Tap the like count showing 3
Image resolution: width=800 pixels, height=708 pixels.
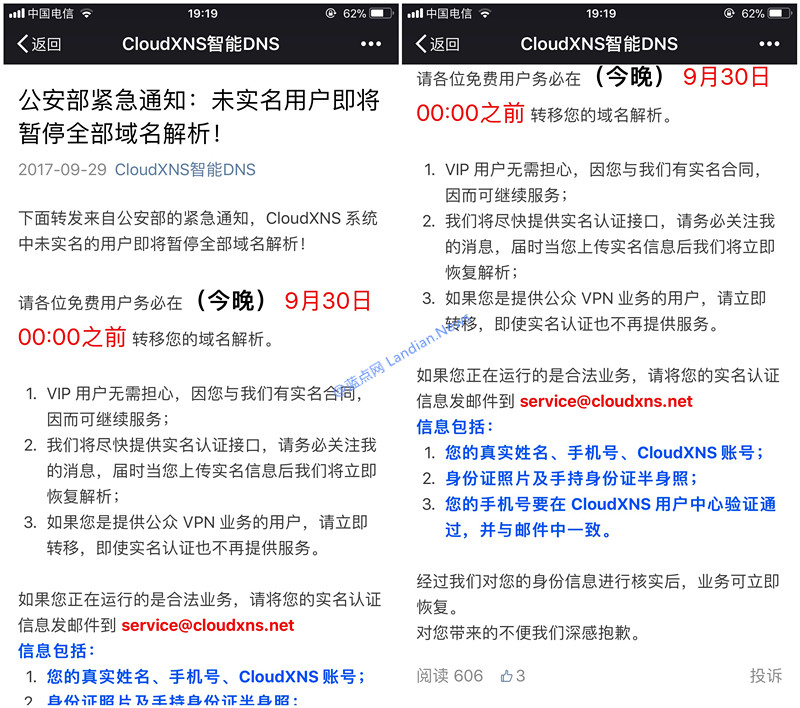pyautogui.click(x=520, y=676)
